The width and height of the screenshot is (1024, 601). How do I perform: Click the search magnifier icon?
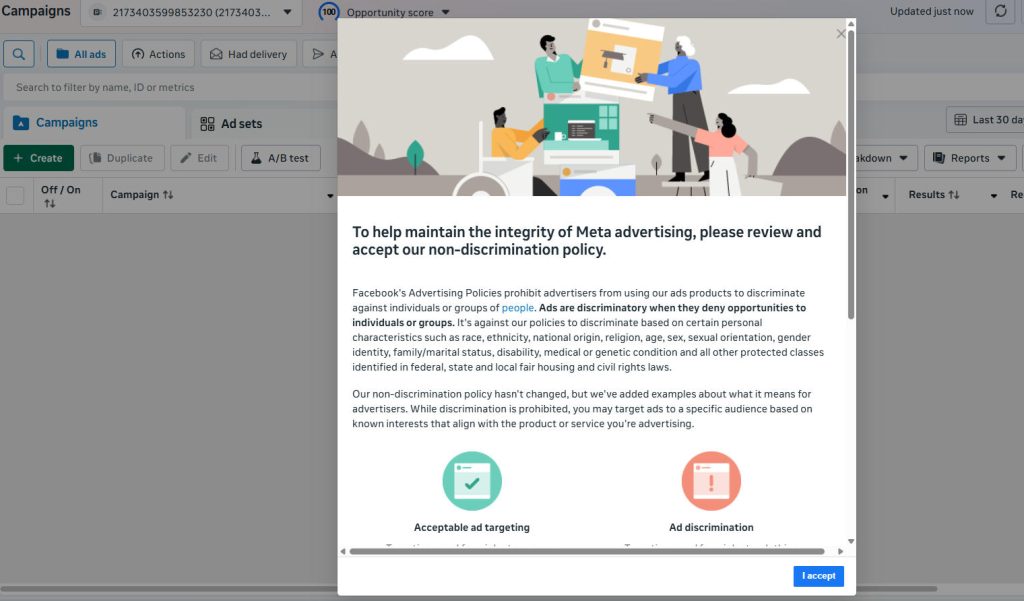(19, 54)
